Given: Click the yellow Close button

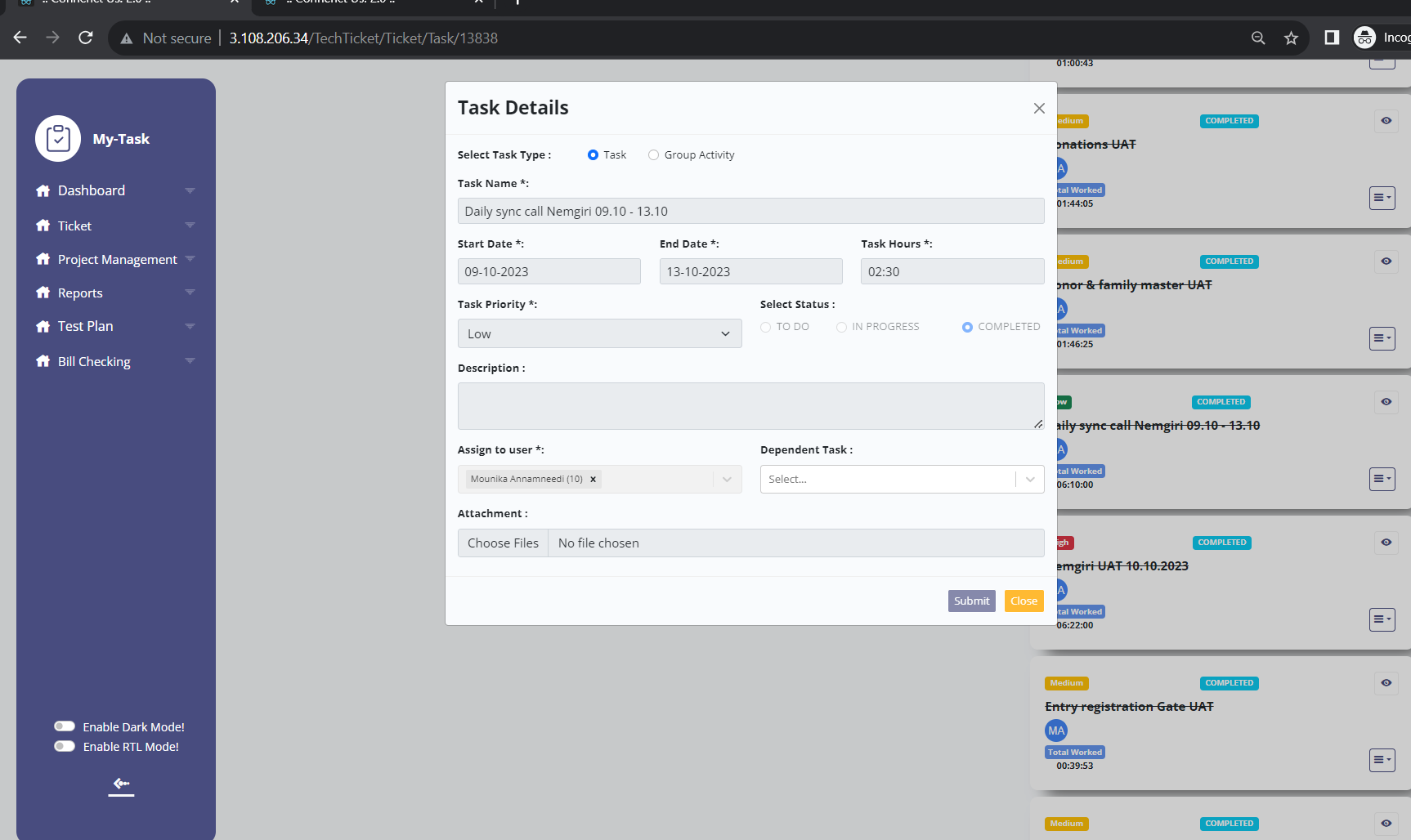Looking at the screenshot, I should point(1024,601).
